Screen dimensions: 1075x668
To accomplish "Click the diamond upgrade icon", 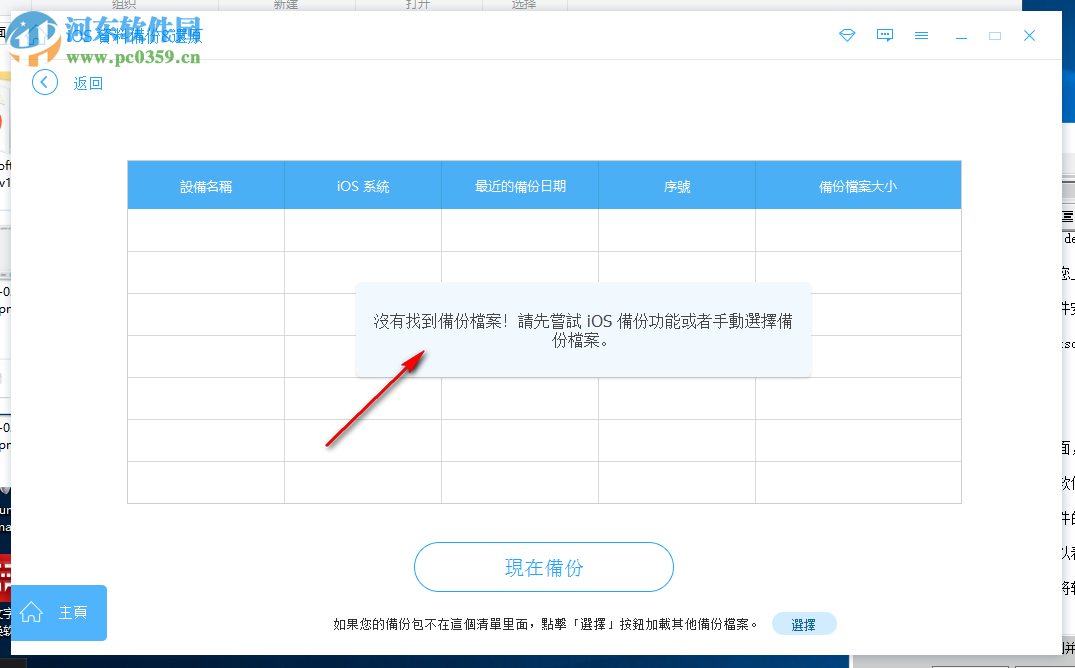I will coord(847,35).
